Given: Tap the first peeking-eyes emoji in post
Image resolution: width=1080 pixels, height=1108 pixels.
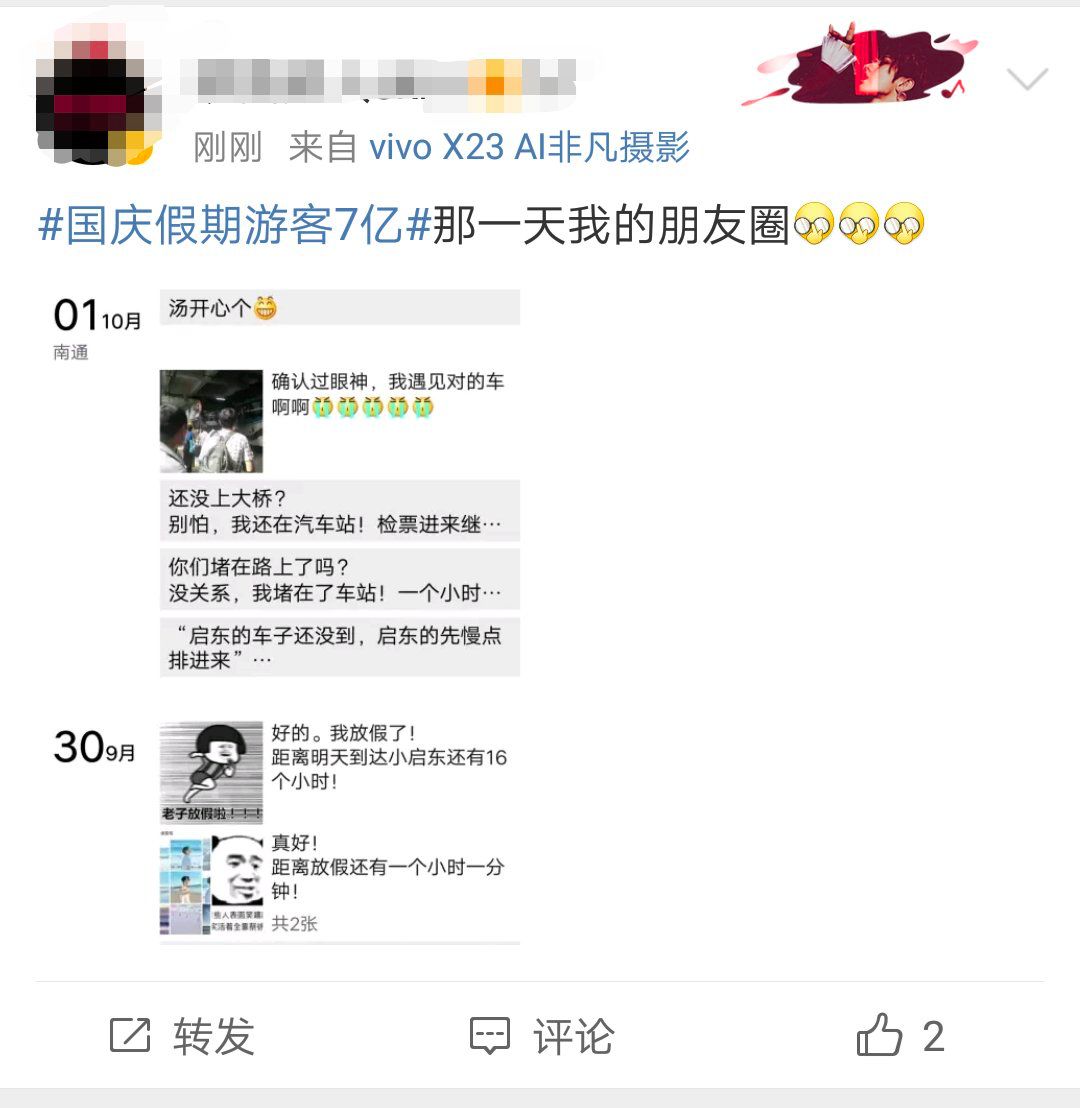Looking at the screenshot, I should click(x=814, y=224).
